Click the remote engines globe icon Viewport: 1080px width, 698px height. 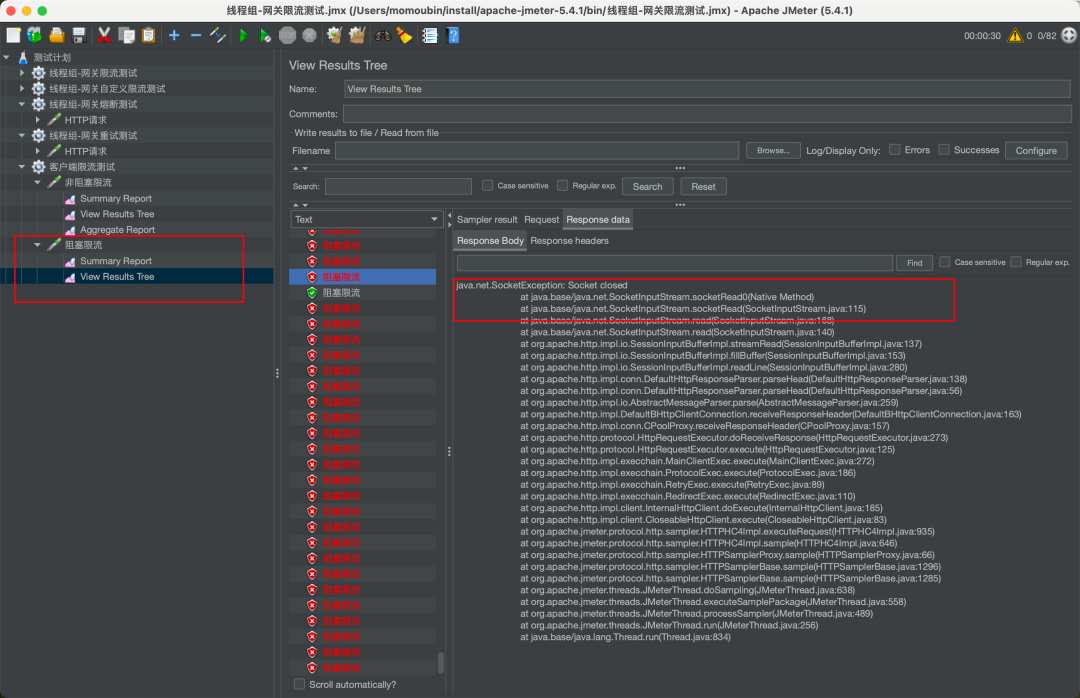point(1069,35)
